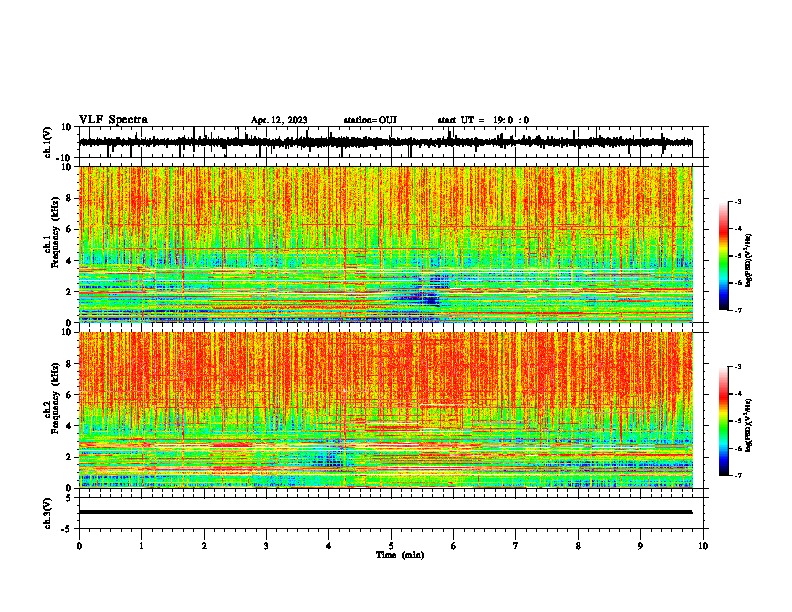Click the "2" kHz tick on ch.1 spectrogram
792x612 pixels.
pyautogui.click(x=69, y=292)
